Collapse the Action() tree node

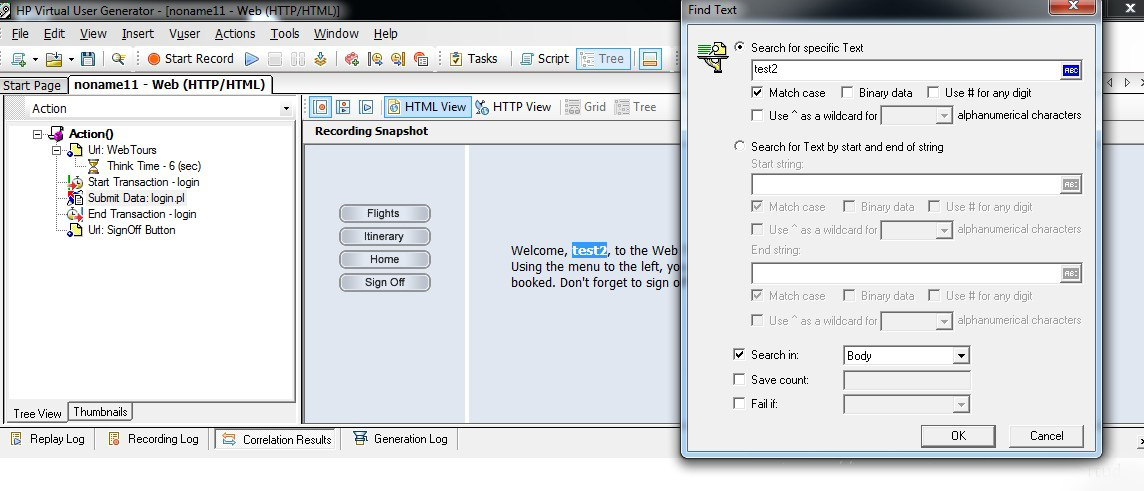point(38,135)
